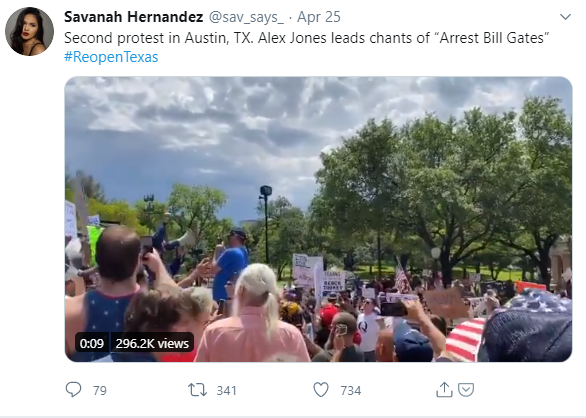This screenshot has height=418, width=586.
Task: Click the 296.2K views label
Action: point(152,343)
